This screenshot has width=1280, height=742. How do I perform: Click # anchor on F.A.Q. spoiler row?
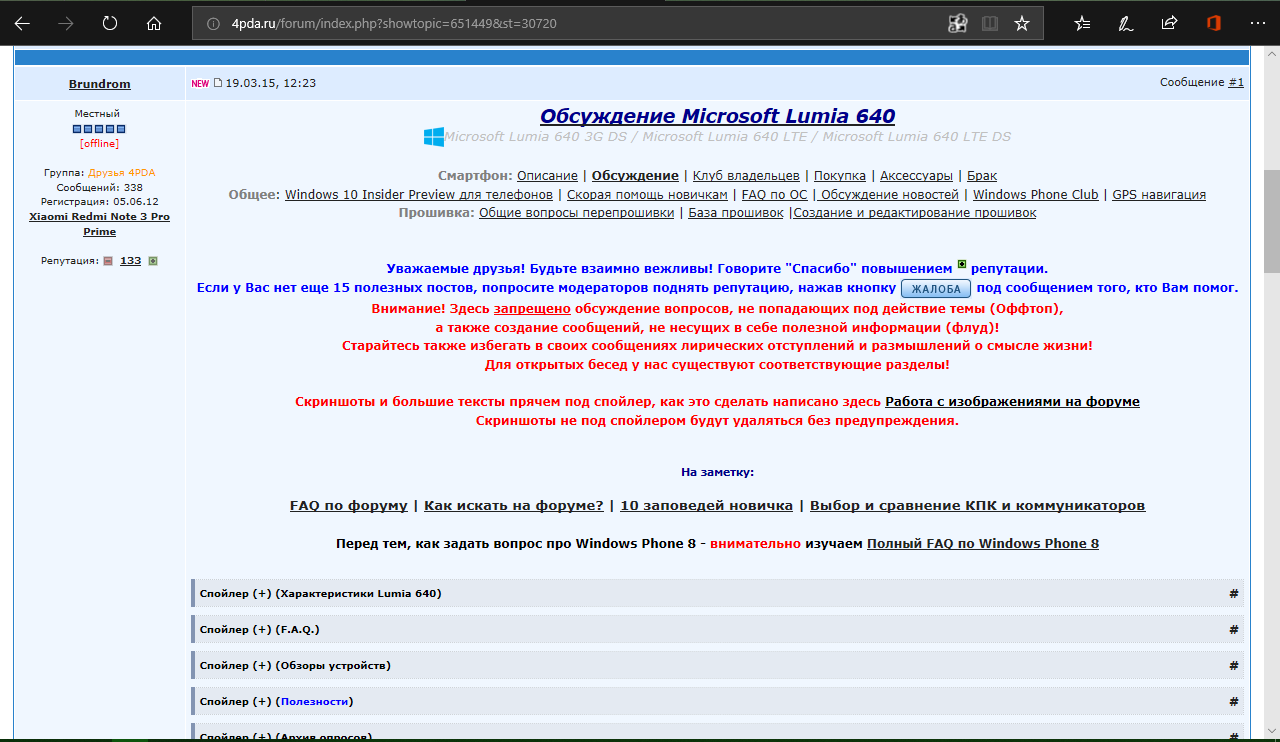click(1234, 629)
